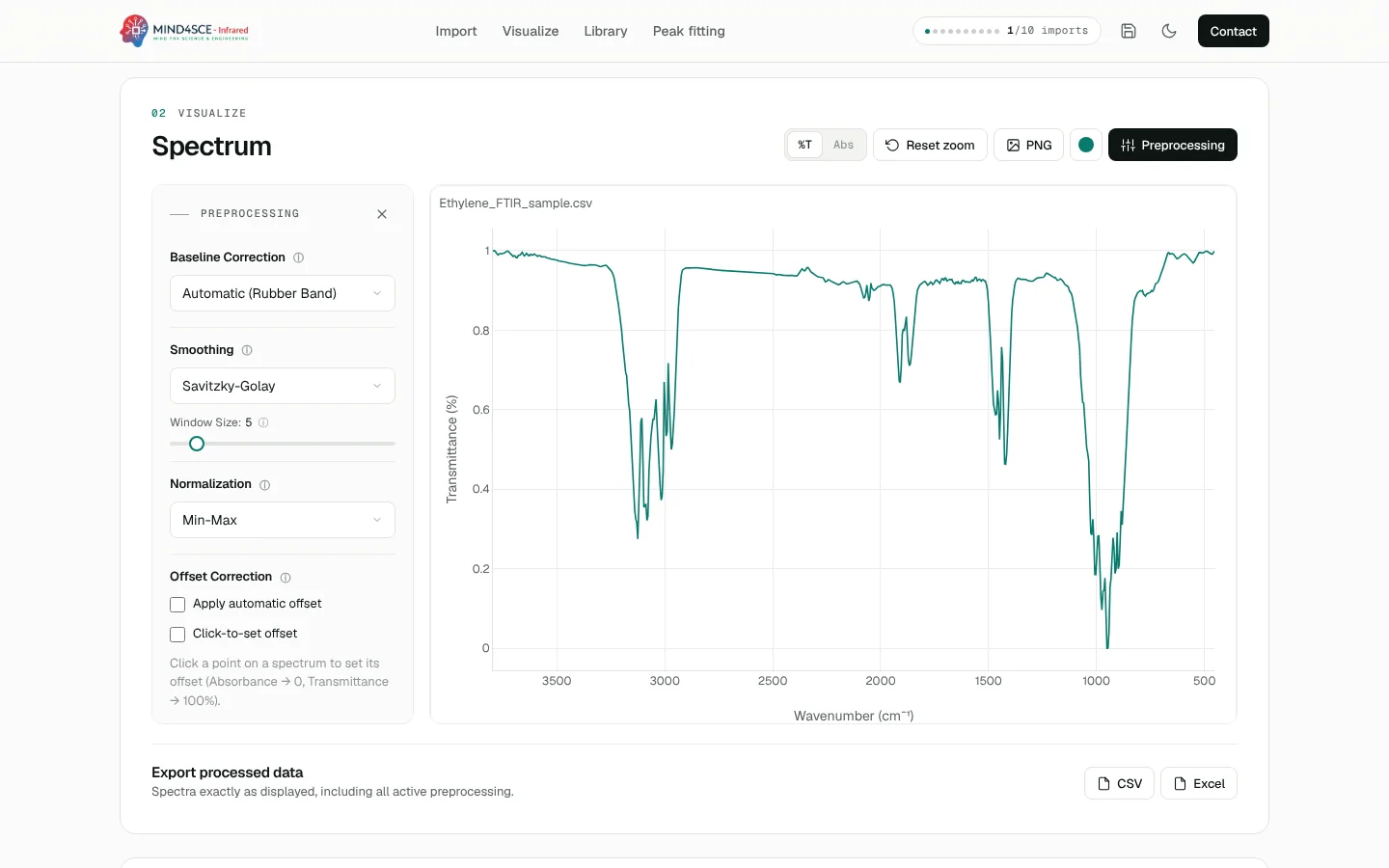Image resolution: width=1389 pixels, height=868 pixels.
Task: Show Normalization info tooltip icon
Action: [x=265, y=485]
